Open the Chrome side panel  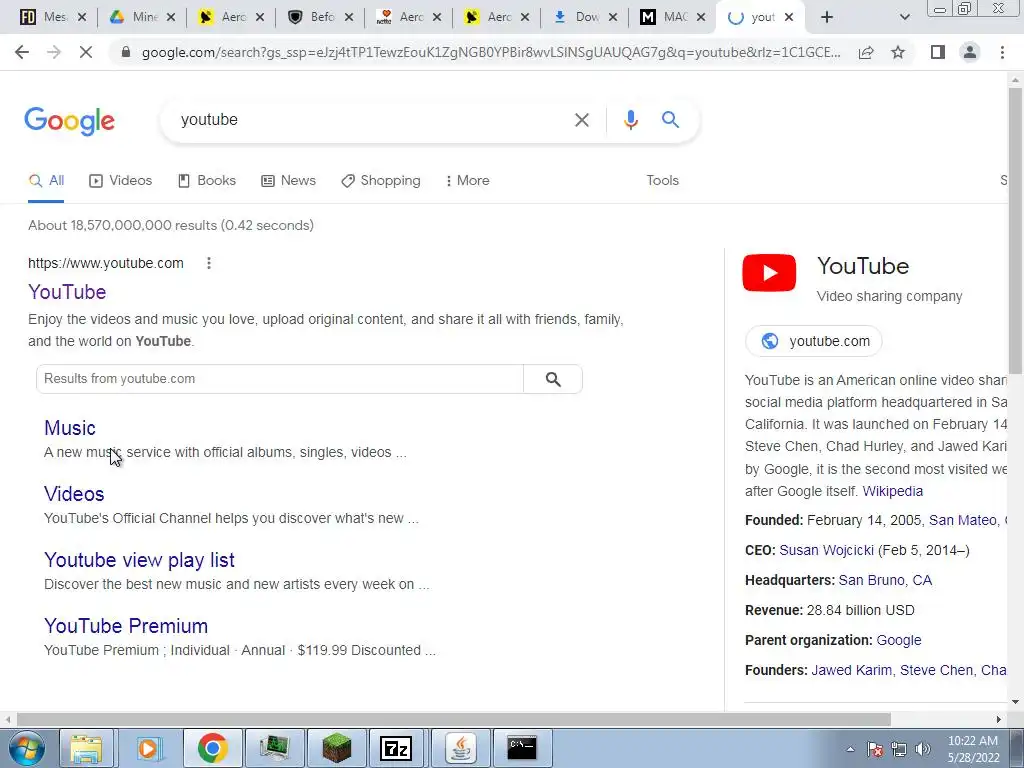tap(938, 52)
